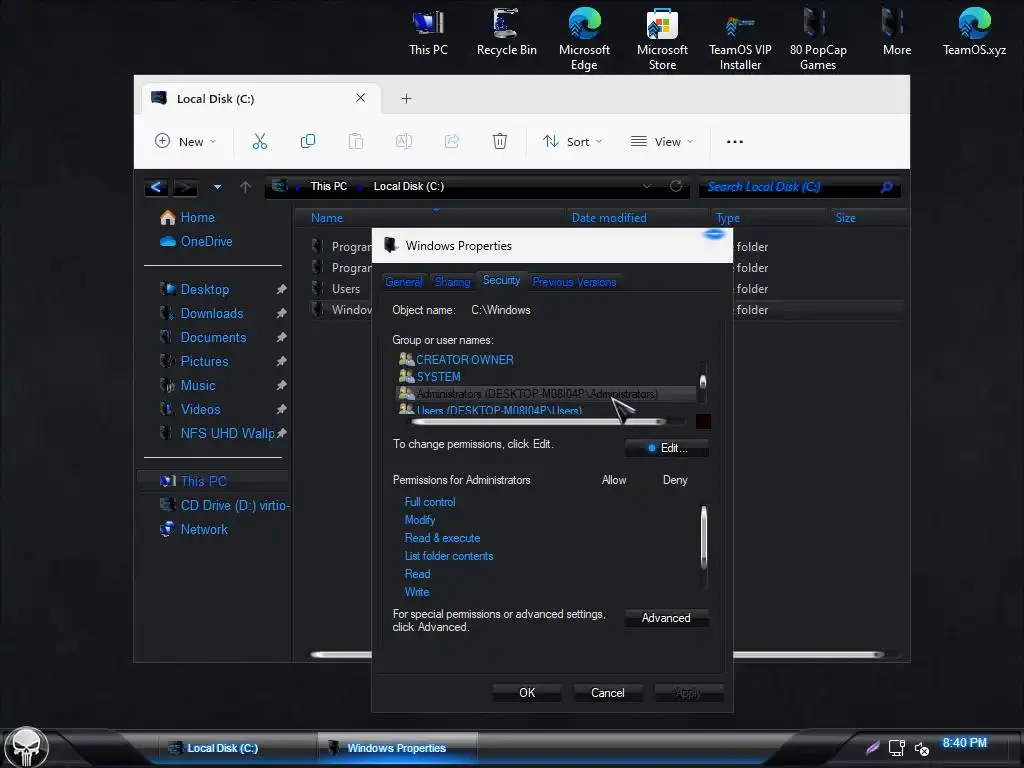Switch to the General tab
The width and height of the screenshot is (1024, 768).
click(404, 281)
